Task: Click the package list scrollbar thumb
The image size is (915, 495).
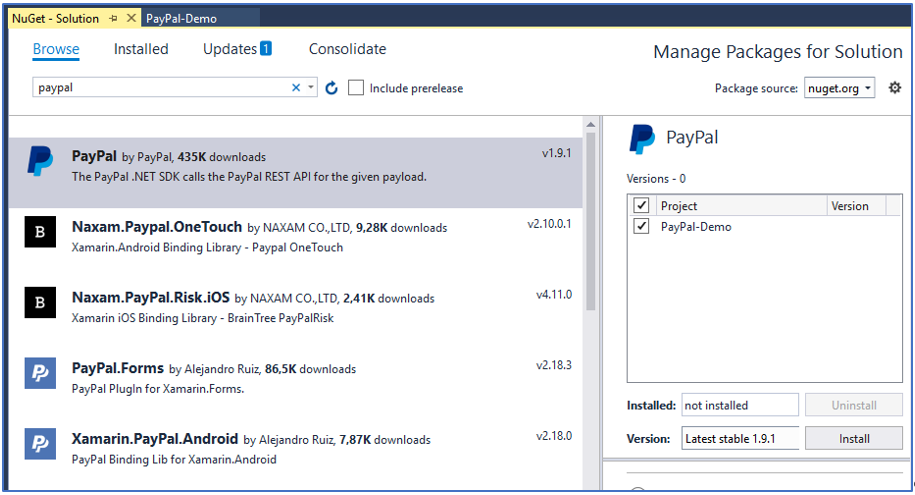Action: [591, 222]
